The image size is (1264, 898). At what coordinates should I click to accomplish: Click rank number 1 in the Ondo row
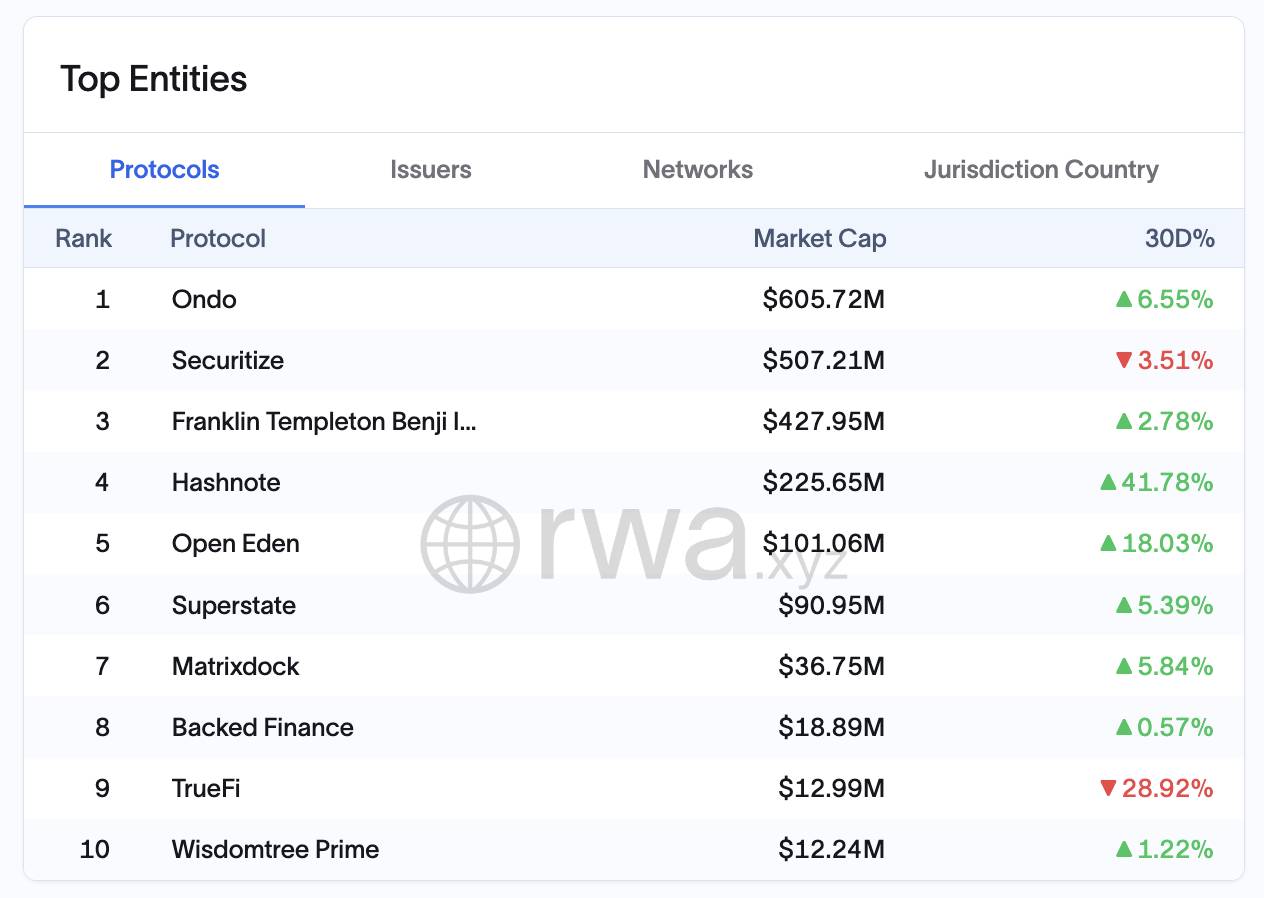point(102,299)
